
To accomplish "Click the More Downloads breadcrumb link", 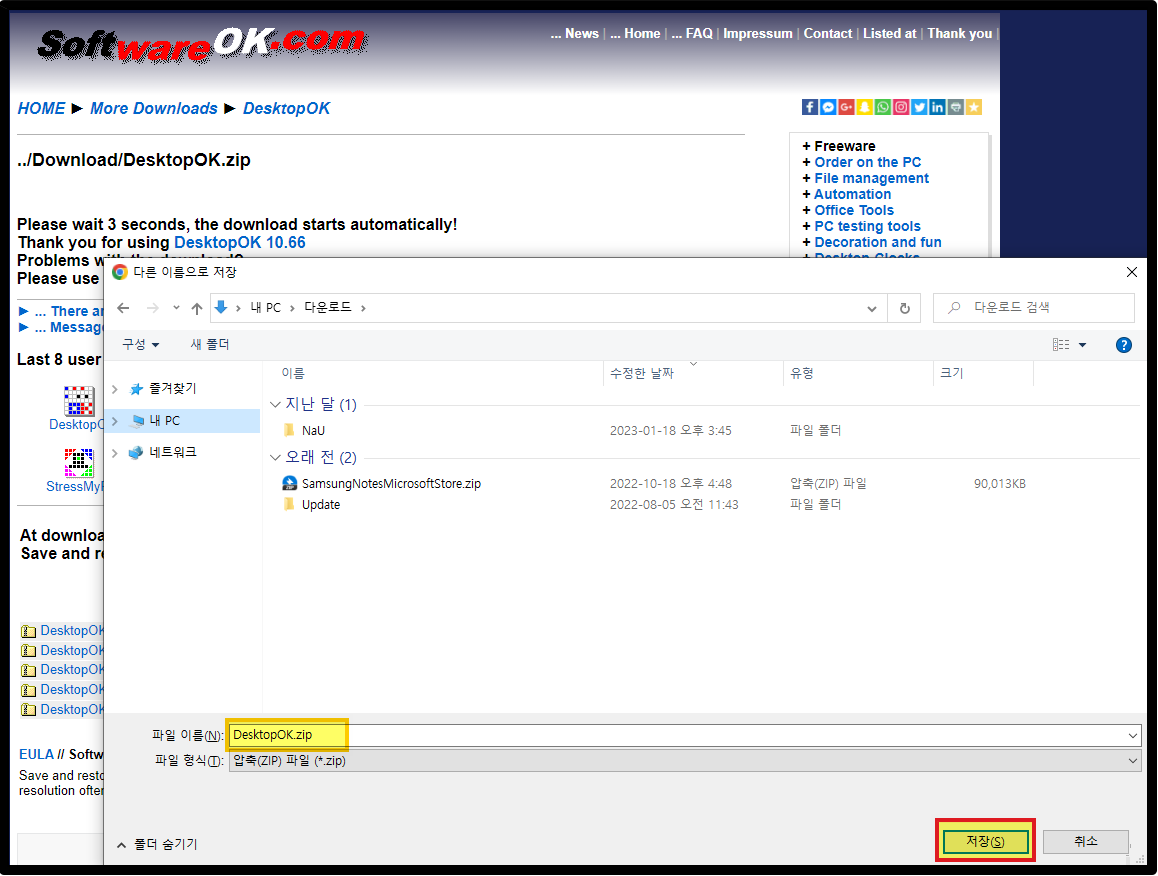I will point(154,109).
